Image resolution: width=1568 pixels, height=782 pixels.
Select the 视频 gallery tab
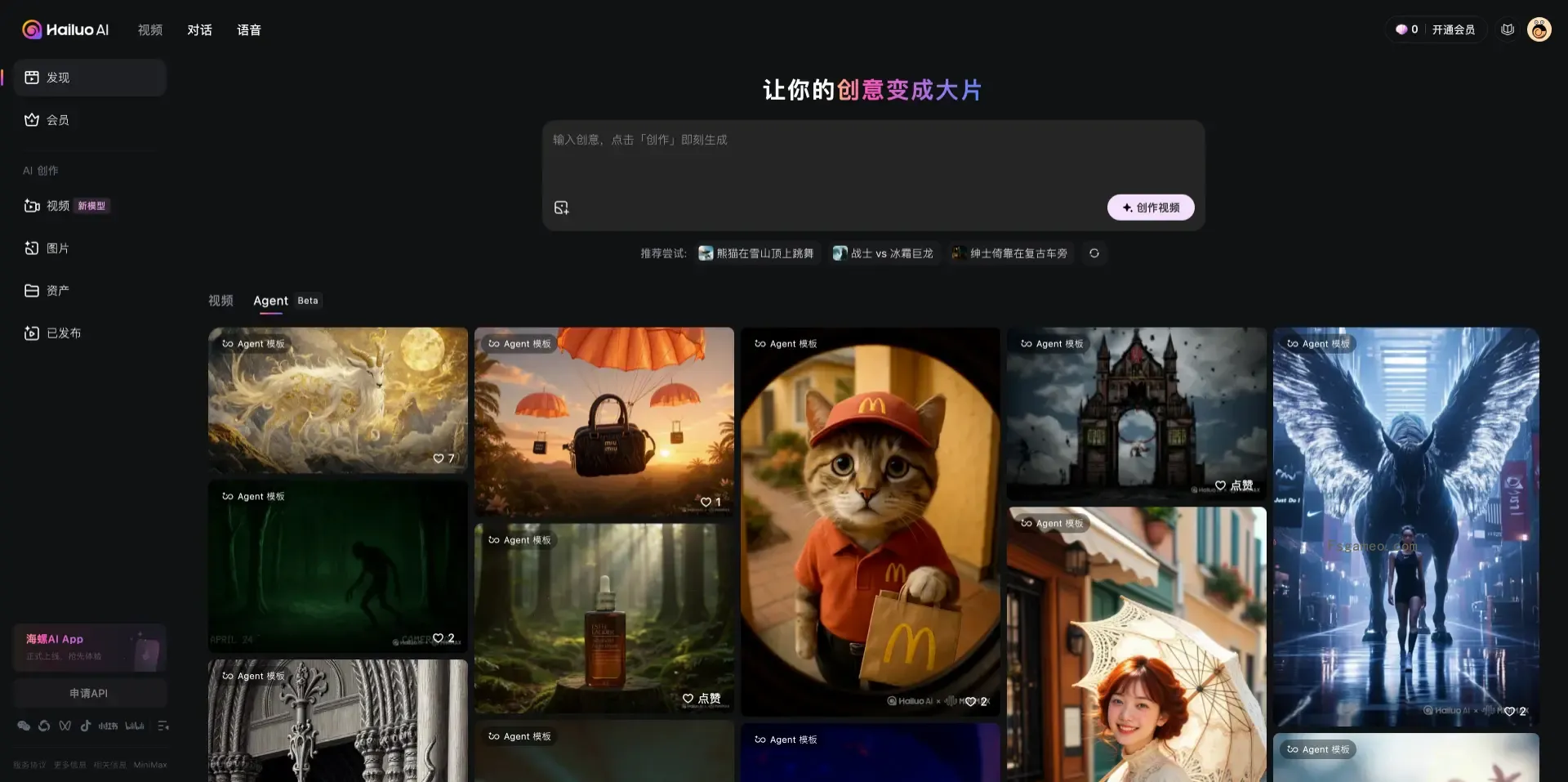coord(220,301)
